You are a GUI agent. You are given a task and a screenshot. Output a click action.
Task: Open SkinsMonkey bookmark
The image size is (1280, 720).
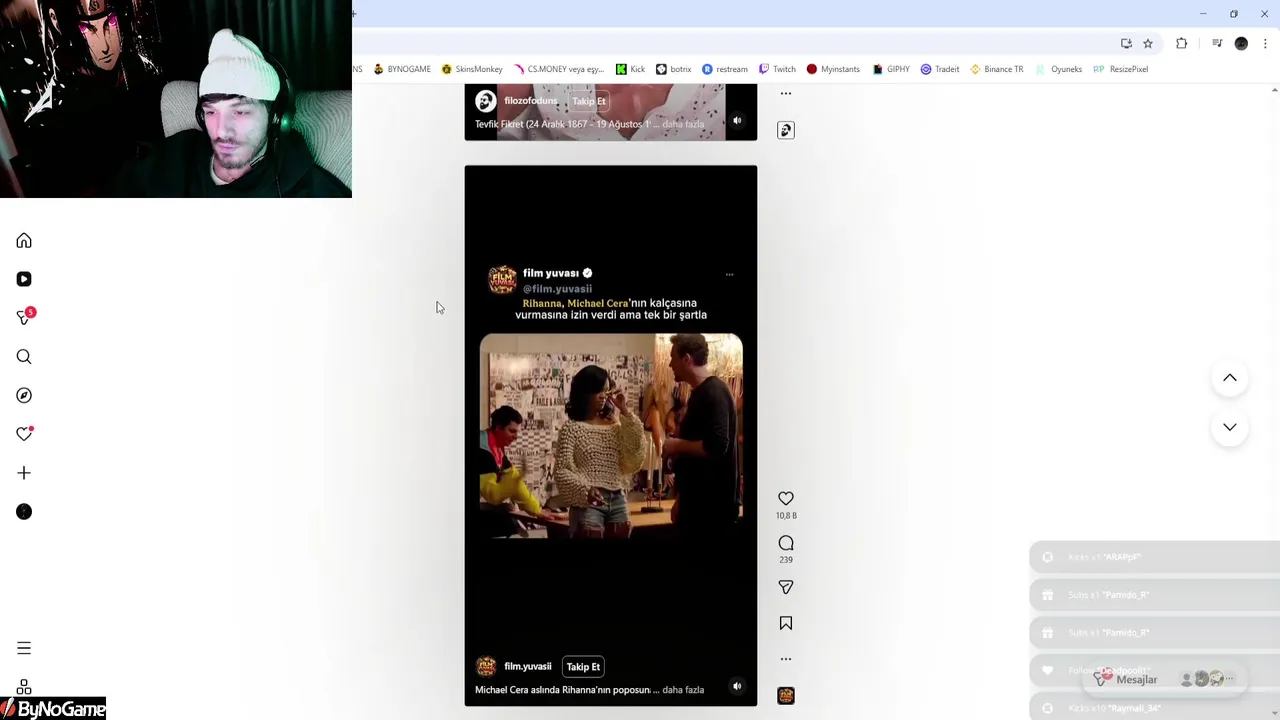[472, 69]
